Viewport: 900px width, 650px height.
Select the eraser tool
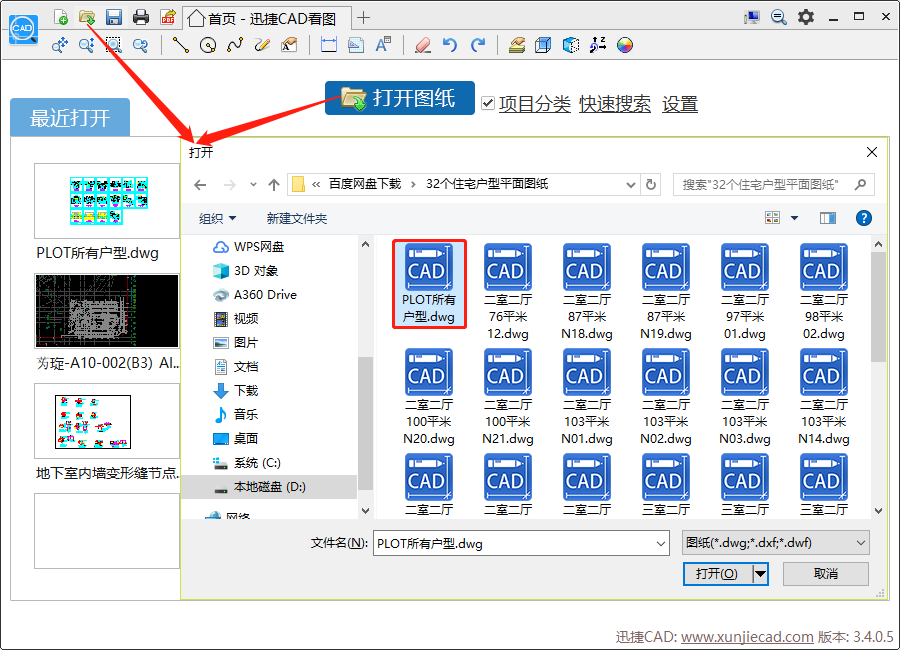pyautogui.click(x=423, y=45)
